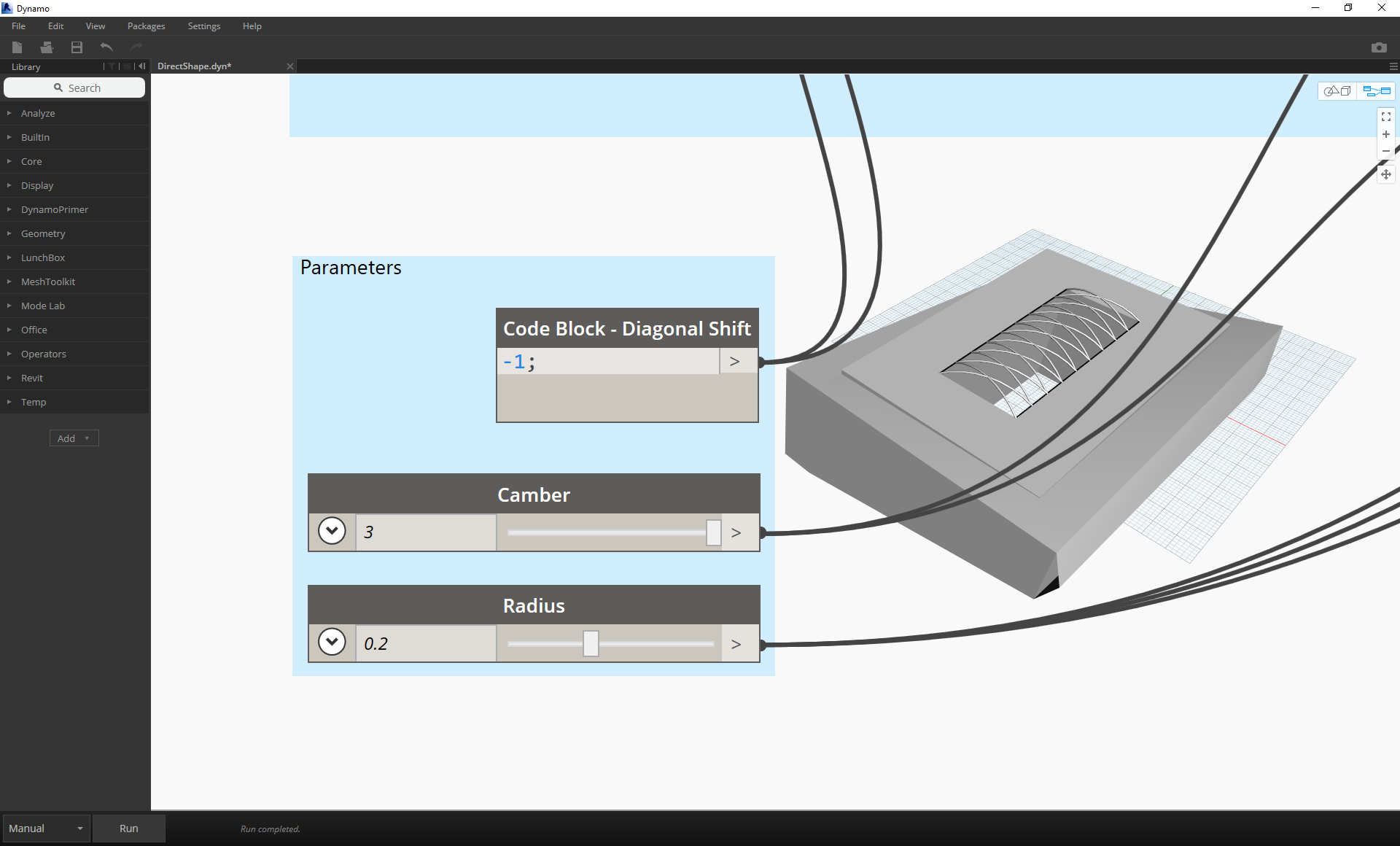Screen dimensions: 1400x846
Task: Click the Radius slider handle
Action: [591, 643]
